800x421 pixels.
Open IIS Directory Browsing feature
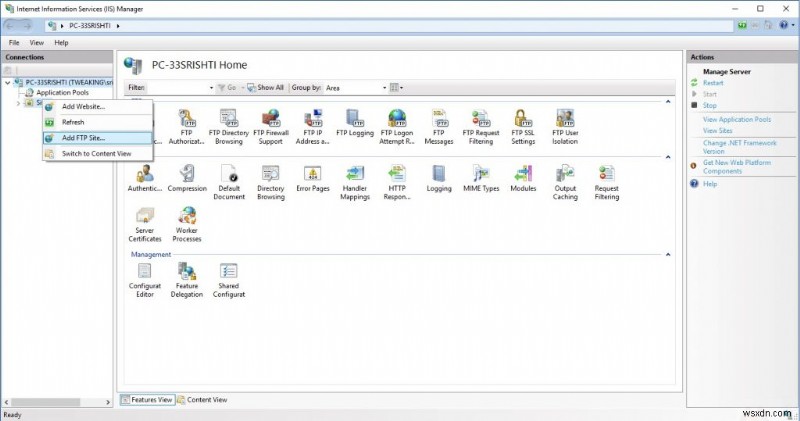[270, 182]
